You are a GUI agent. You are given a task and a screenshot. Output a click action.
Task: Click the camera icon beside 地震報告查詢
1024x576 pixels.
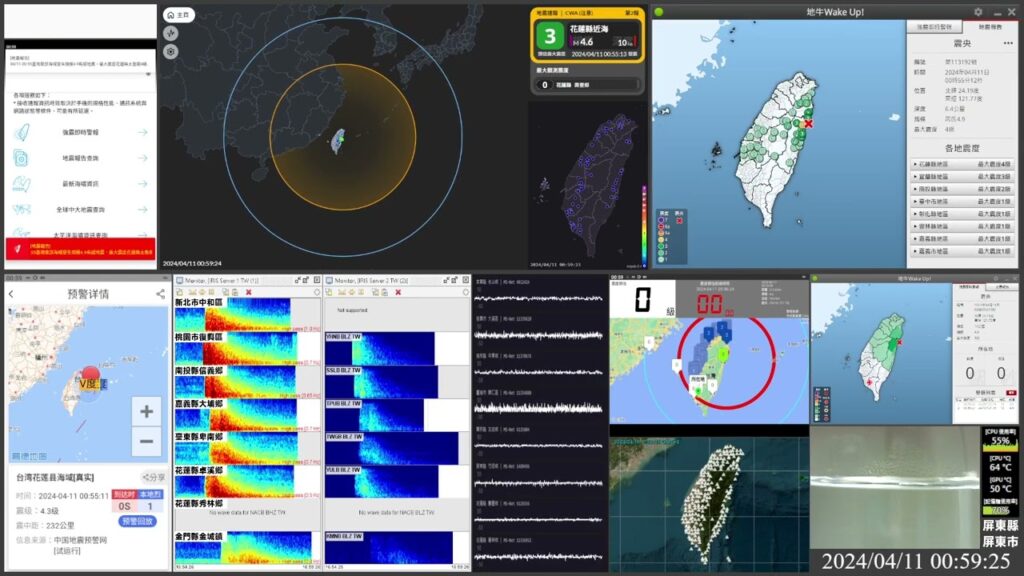pyautogui.click(x=20, y=156)
